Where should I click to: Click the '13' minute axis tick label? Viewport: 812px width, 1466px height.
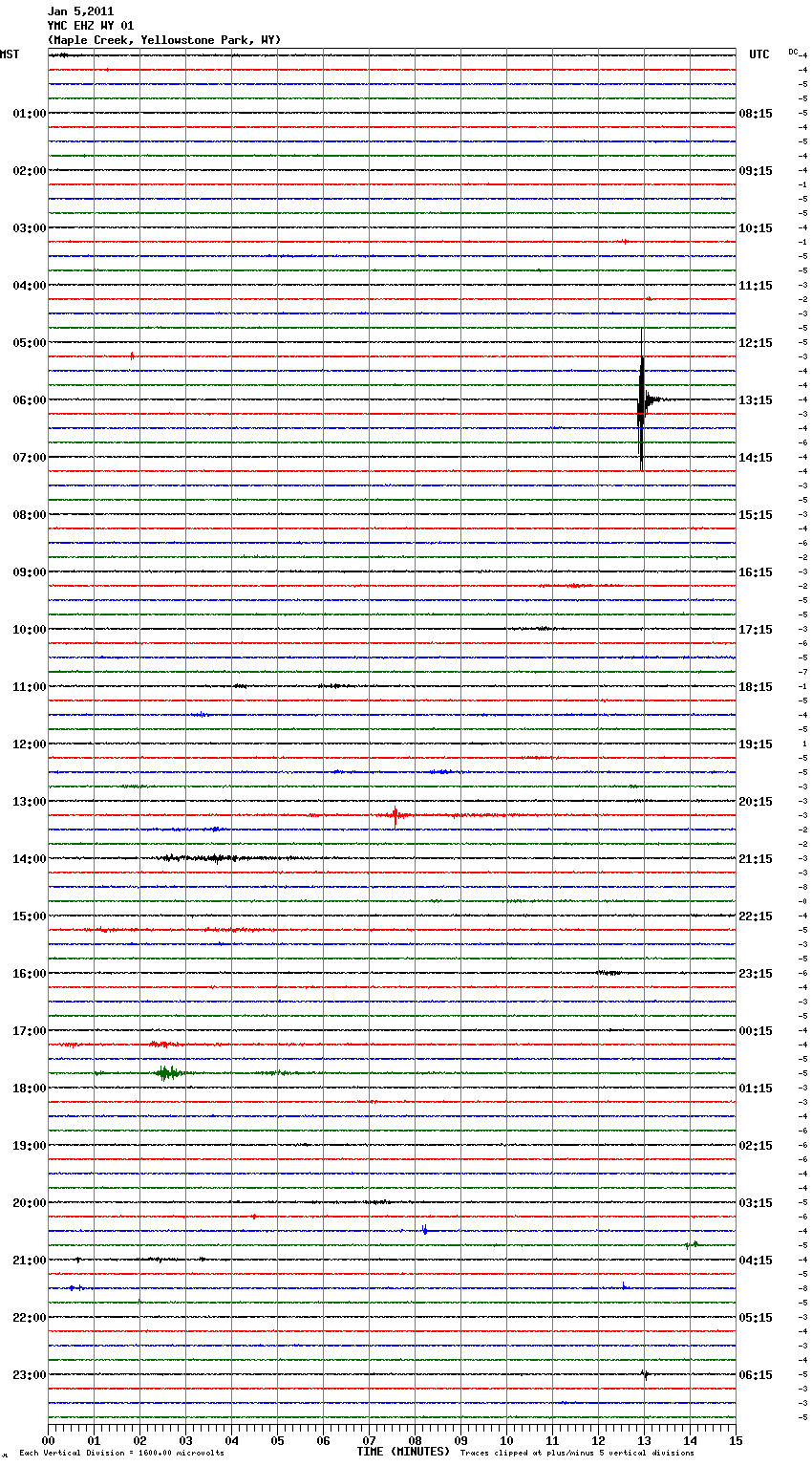[x=644, y=1440]
